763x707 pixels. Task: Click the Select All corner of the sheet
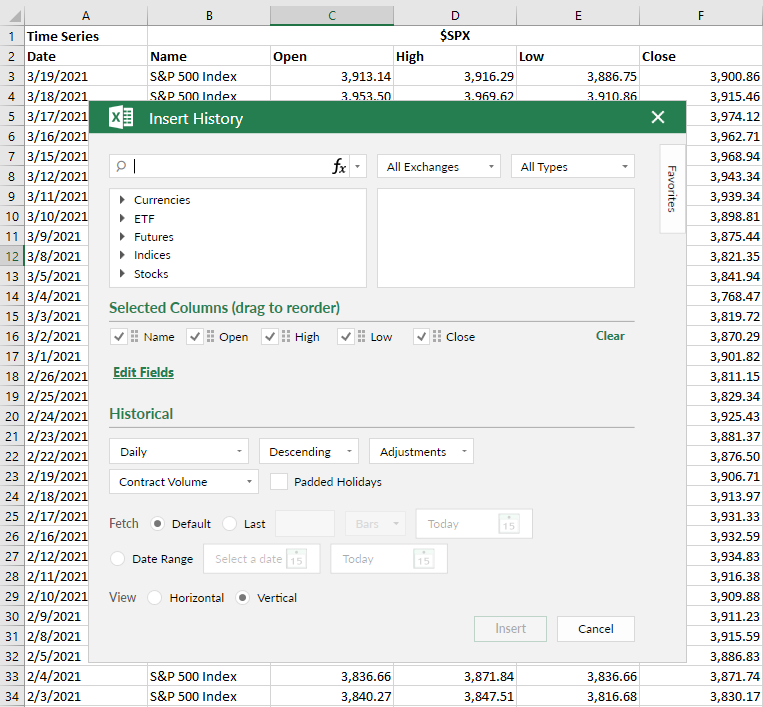(x=12, y=16)
